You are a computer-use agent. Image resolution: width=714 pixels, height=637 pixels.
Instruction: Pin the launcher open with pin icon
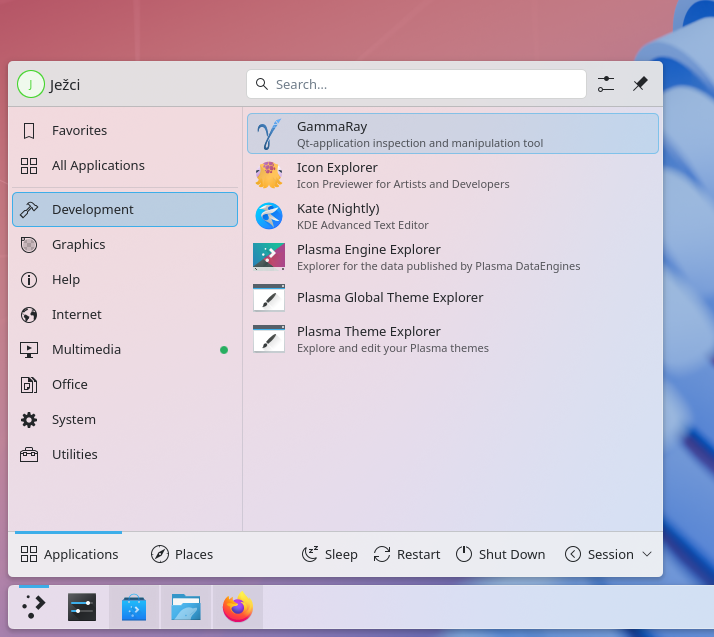pyautogui.click(x=640, y=84)
